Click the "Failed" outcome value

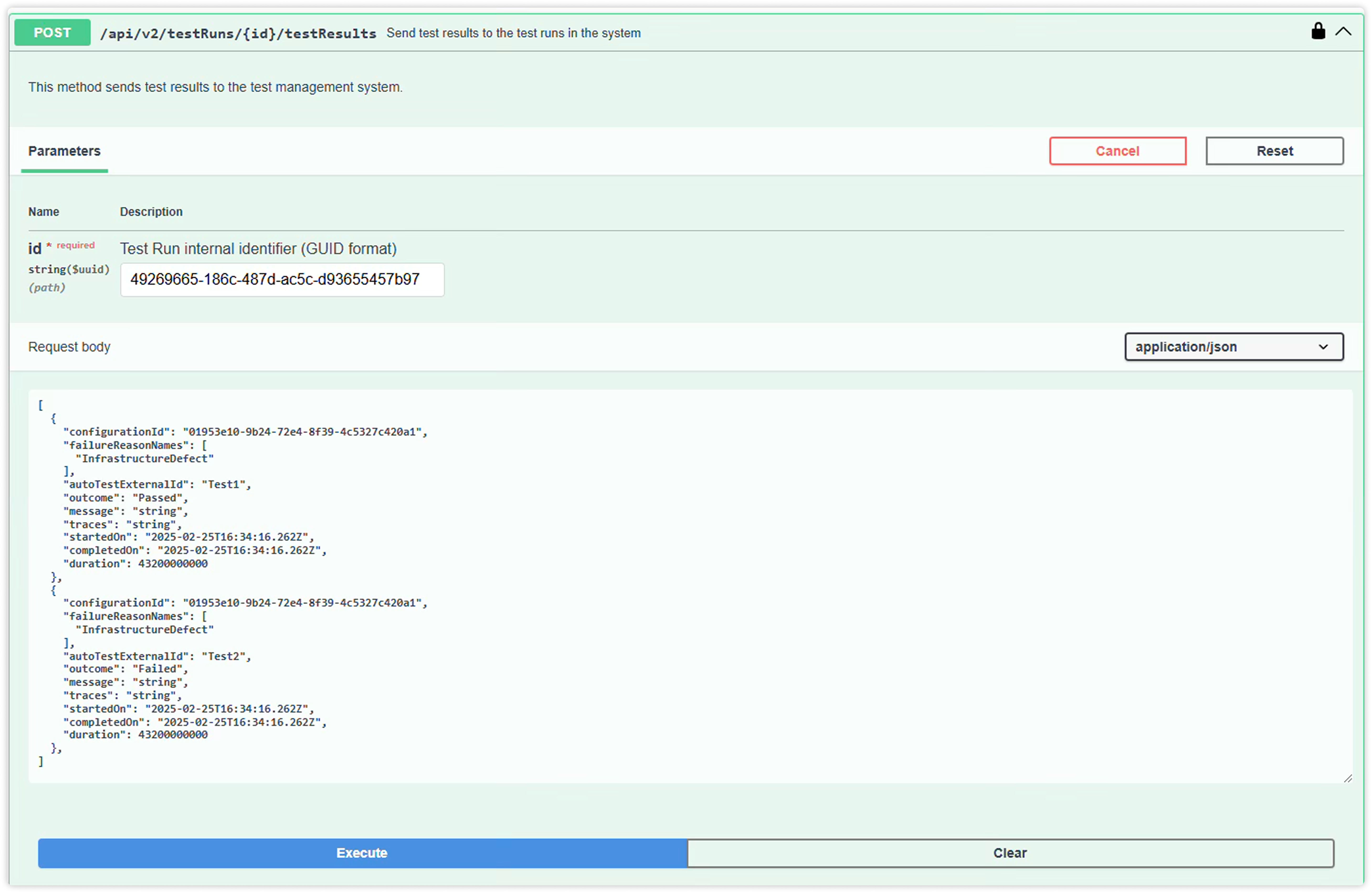point(157,669)
